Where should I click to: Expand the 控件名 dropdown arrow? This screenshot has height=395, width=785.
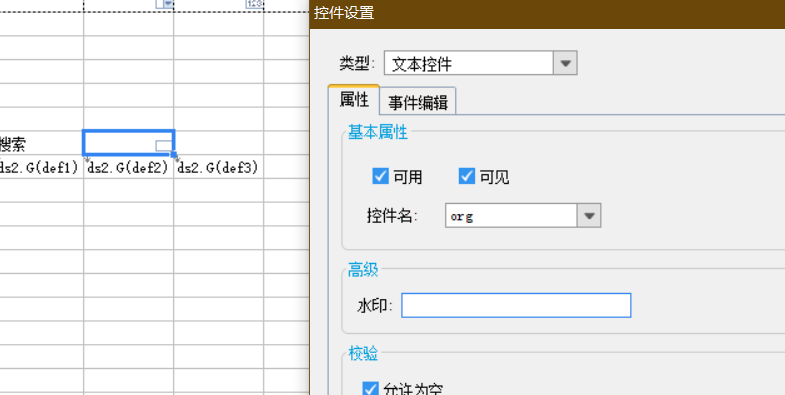point(589,216)
